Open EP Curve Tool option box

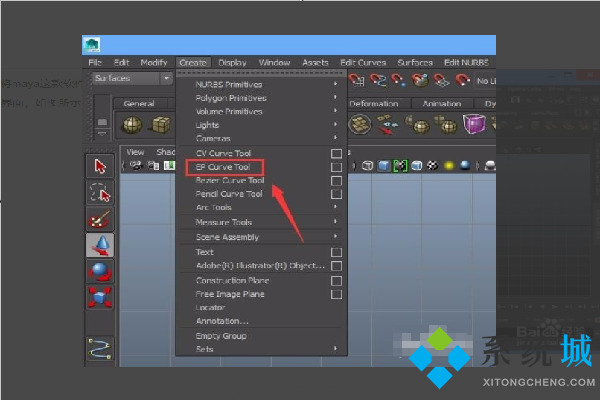tap(337, 167)
